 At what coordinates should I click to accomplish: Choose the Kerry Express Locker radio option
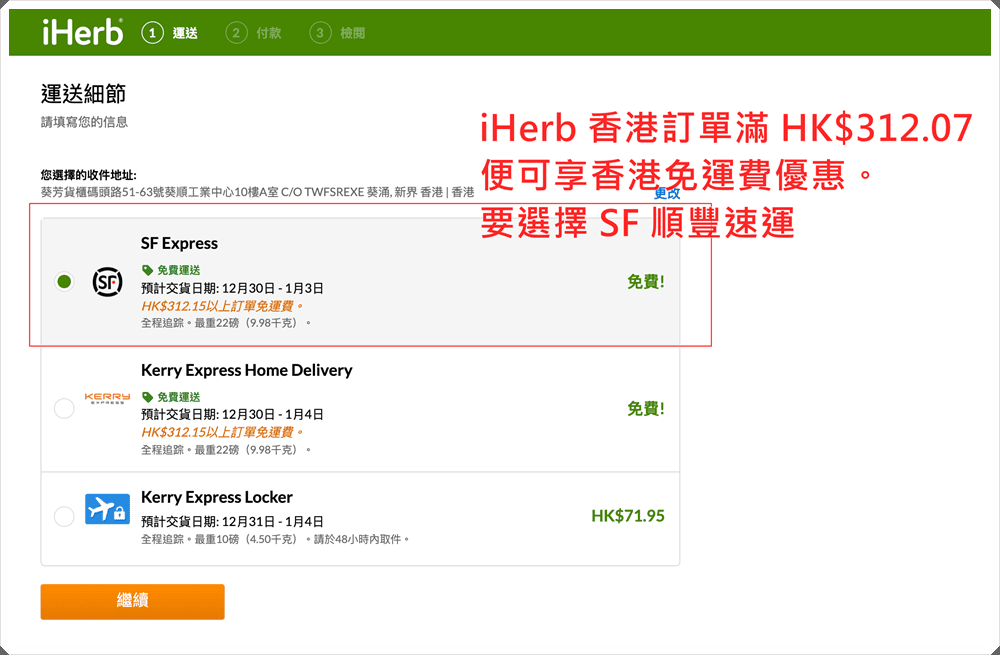[64, 516]
